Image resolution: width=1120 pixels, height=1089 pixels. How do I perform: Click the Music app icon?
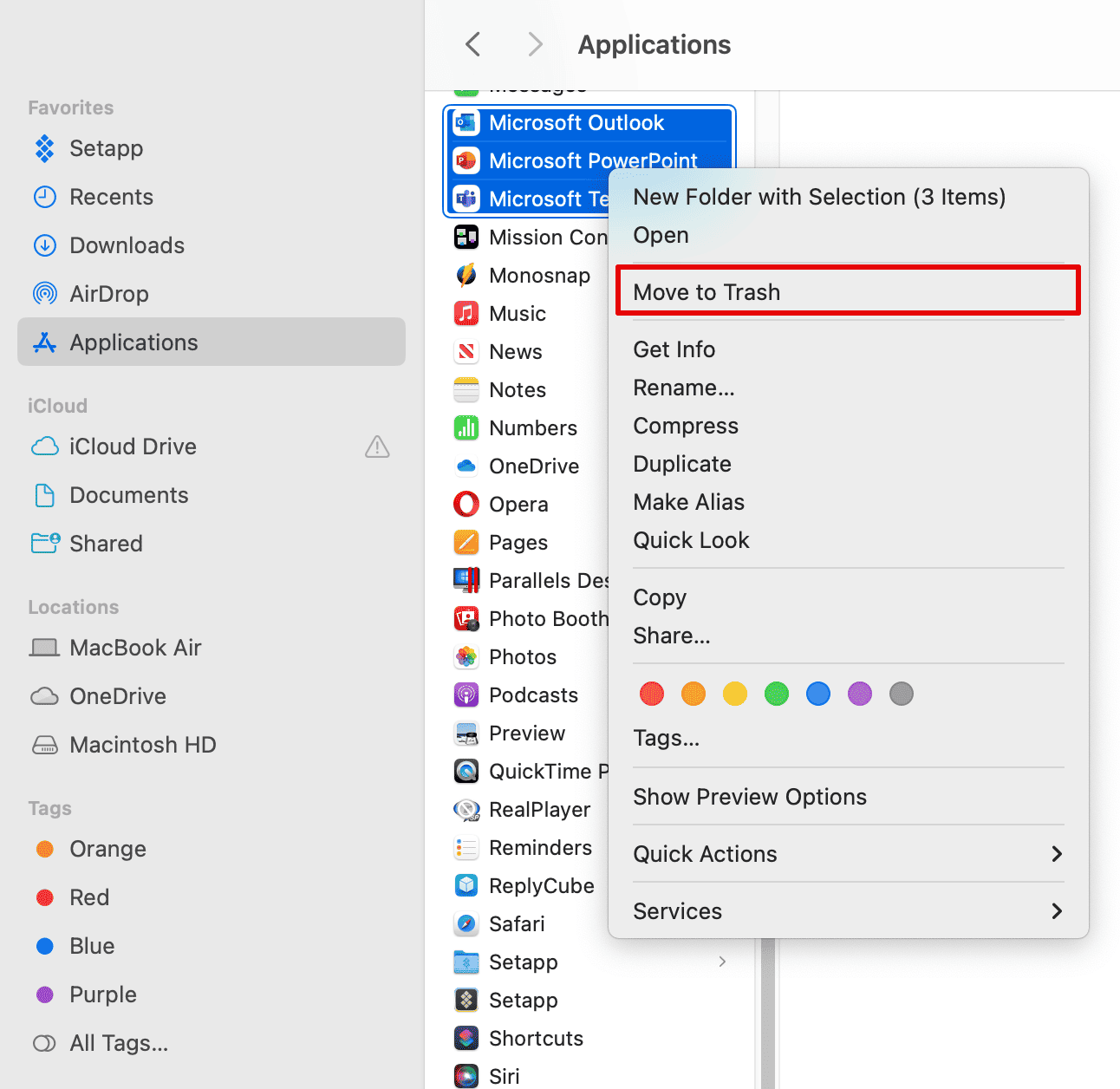coord(466,313)
